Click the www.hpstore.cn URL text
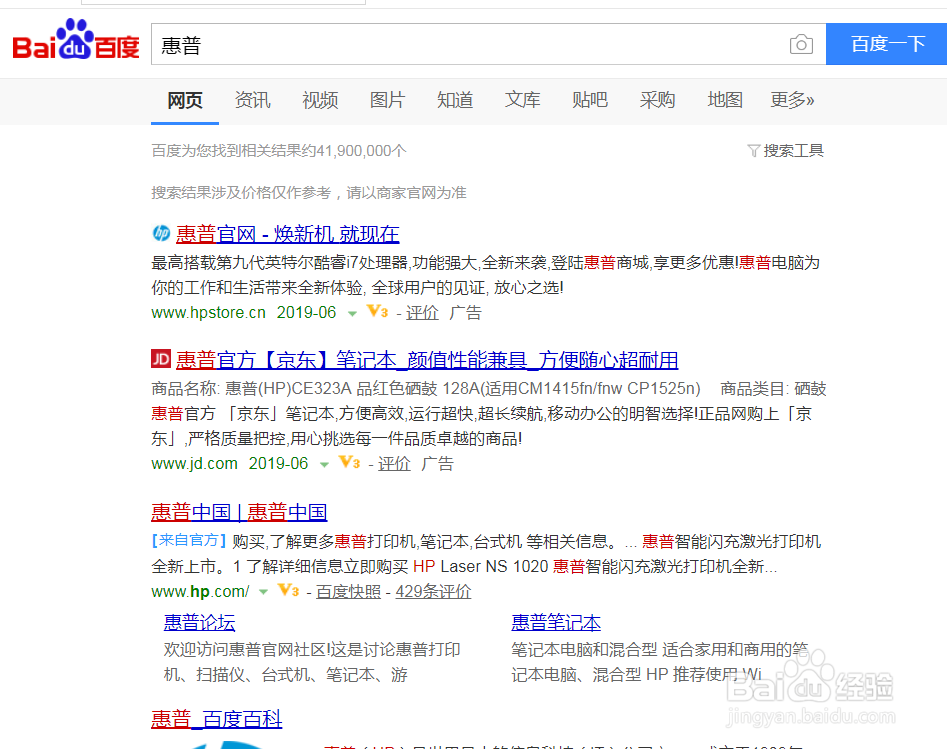This screenshot has width=947, height=749. pos(208,312)
